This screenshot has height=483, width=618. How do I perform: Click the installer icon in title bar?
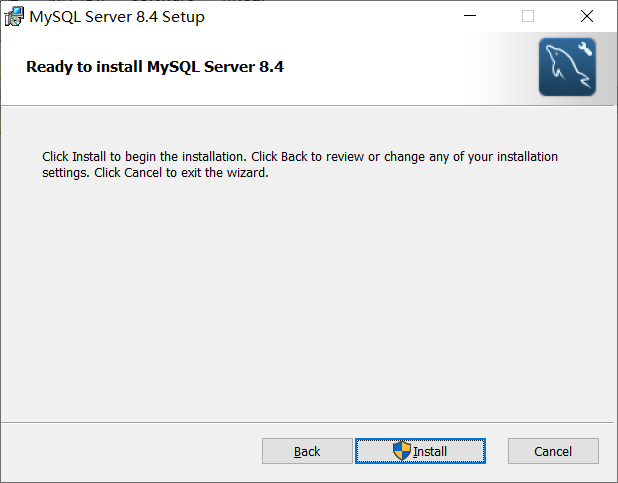[x=14, y=16]
